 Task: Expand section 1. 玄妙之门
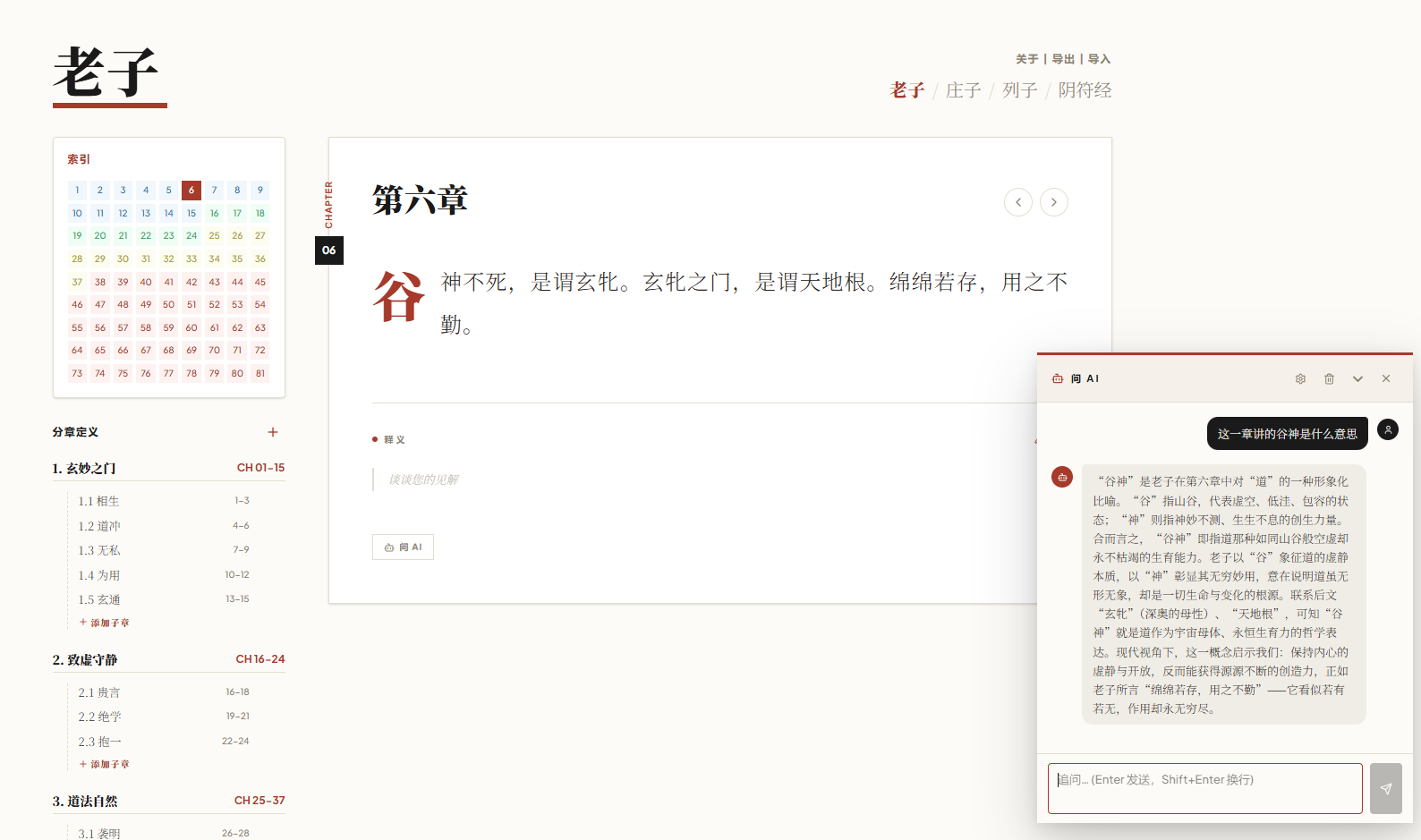(x=84, y=468)
